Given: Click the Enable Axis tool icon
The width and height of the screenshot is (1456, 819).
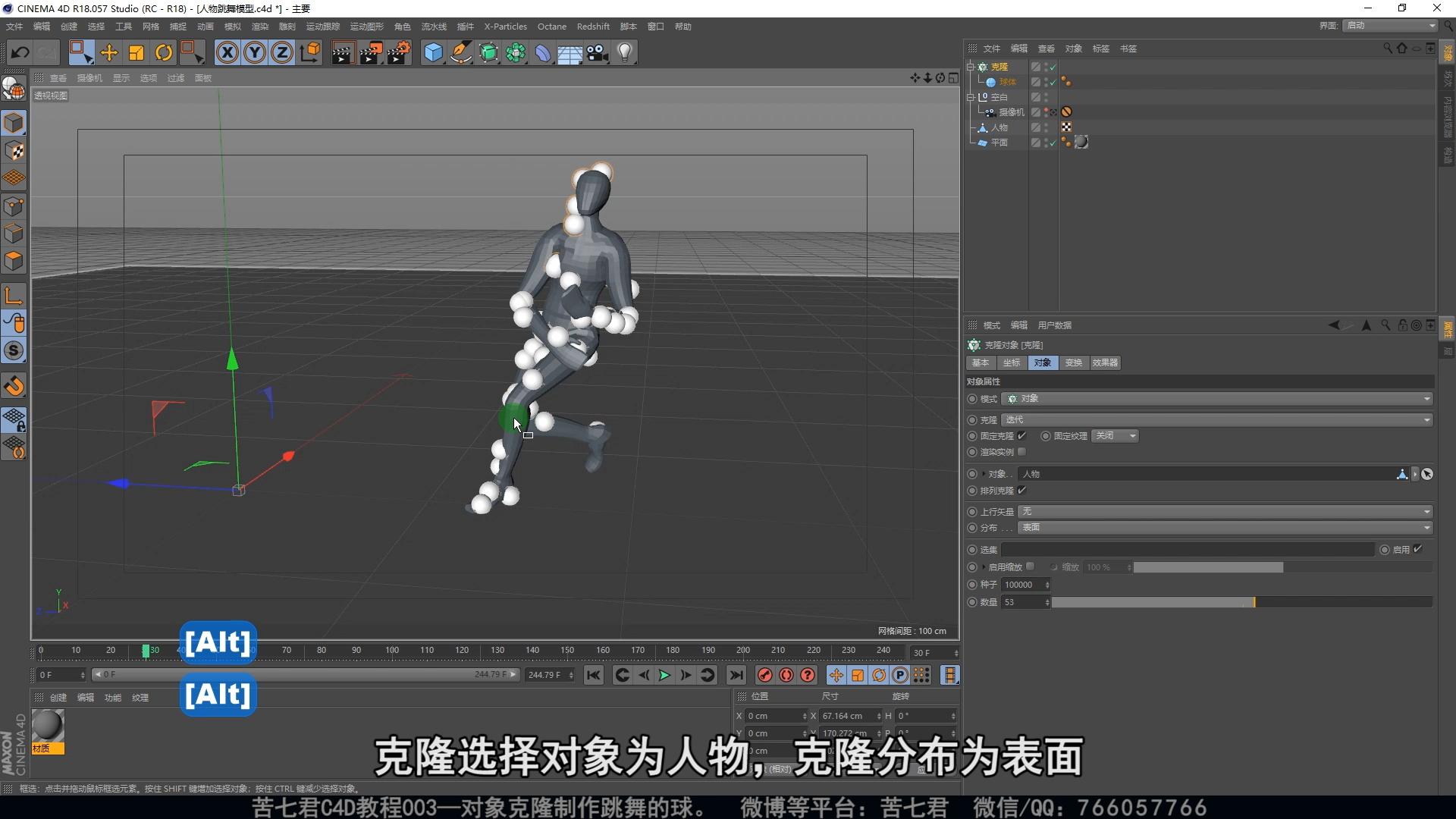Looking at the screenshot, I should [x=14, y=296].
